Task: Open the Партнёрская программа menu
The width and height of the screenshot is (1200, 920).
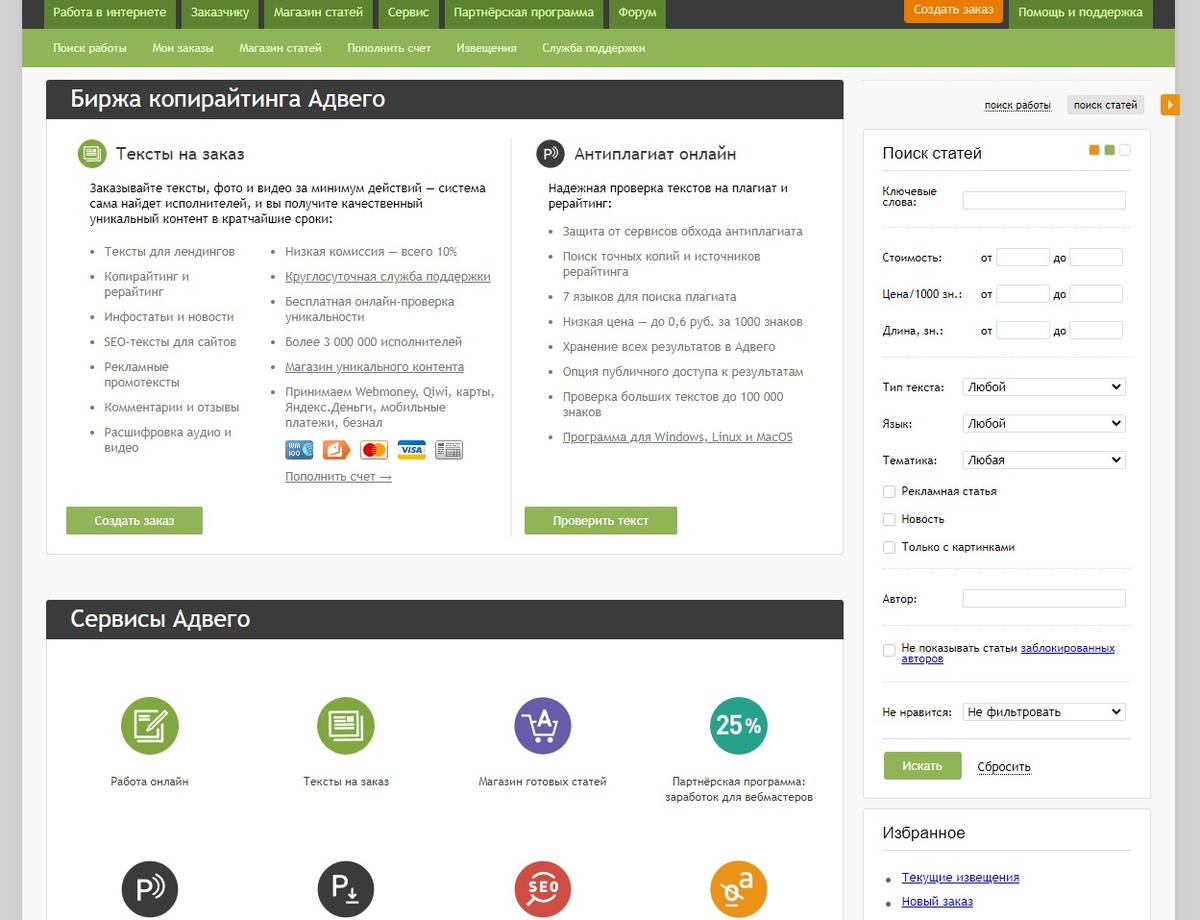Action: coord(524,13)
